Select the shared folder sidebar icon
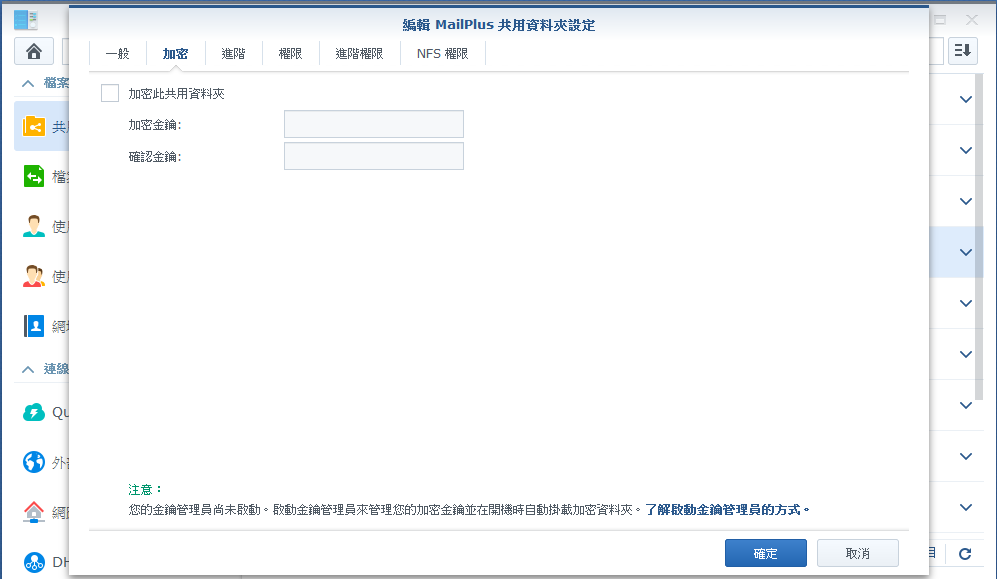 [34, 126]
